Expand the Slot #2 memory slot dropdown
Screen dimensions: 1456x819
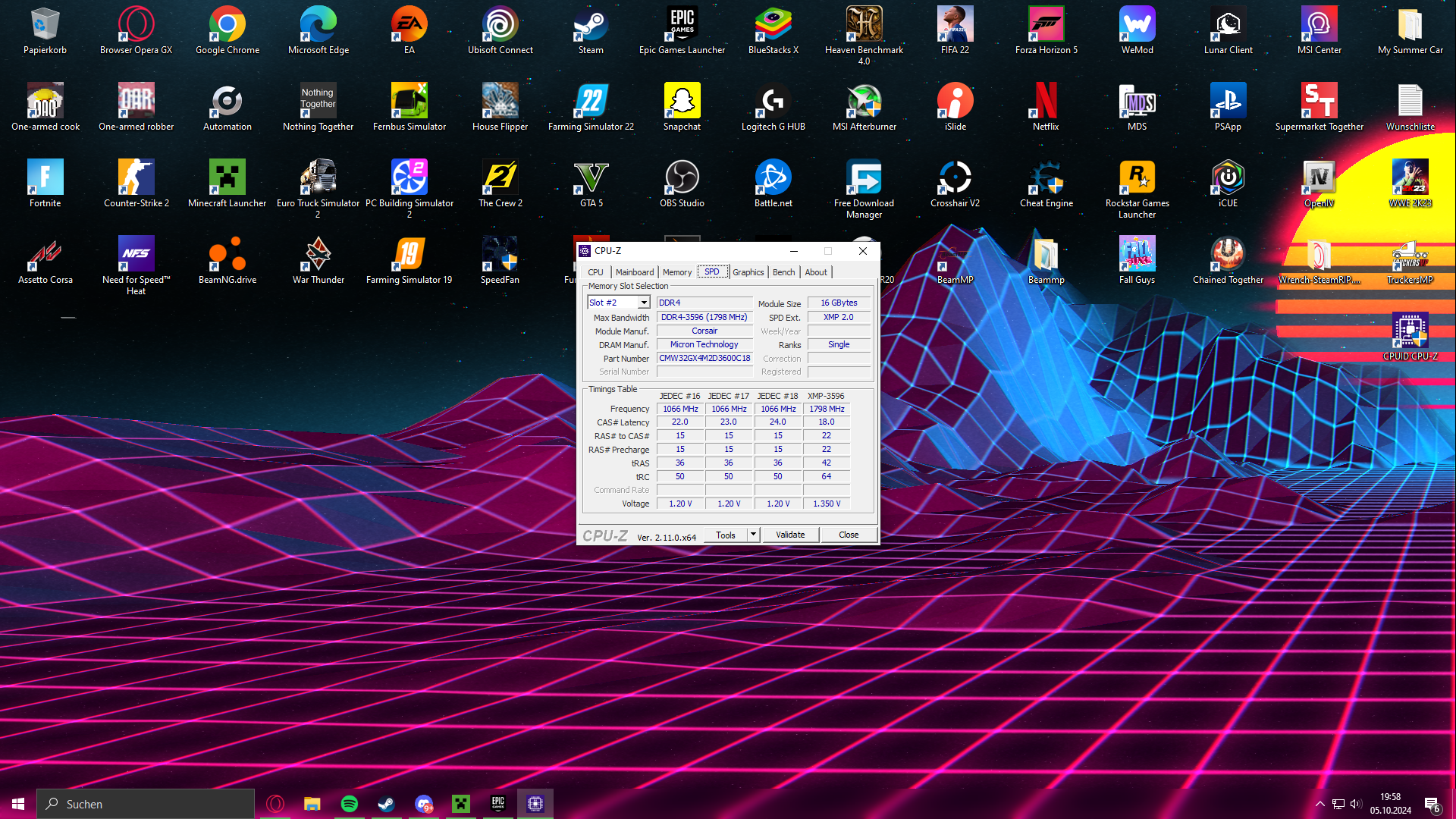pos(644,303)
